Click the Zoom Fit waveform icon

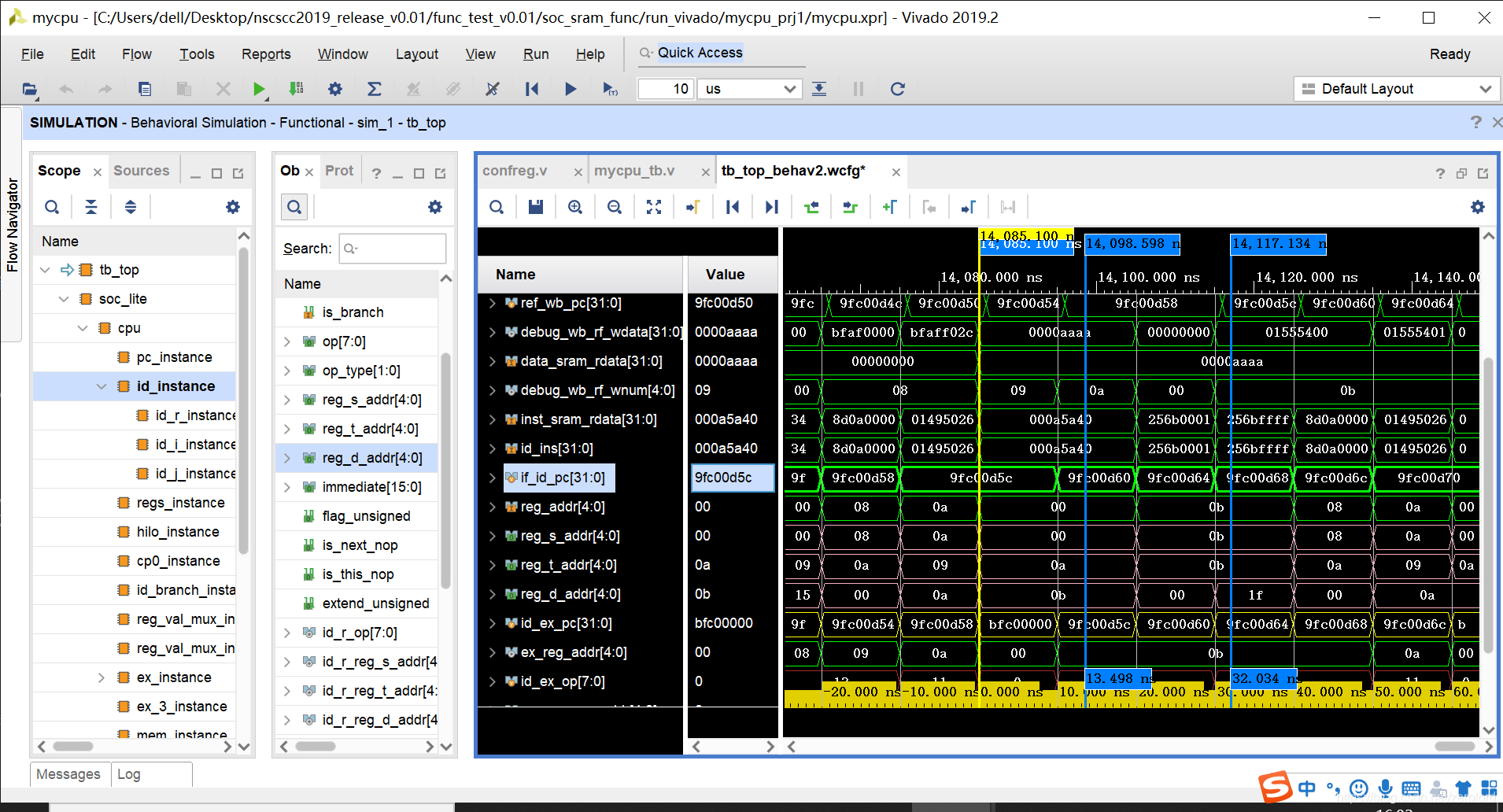point(654,207)
